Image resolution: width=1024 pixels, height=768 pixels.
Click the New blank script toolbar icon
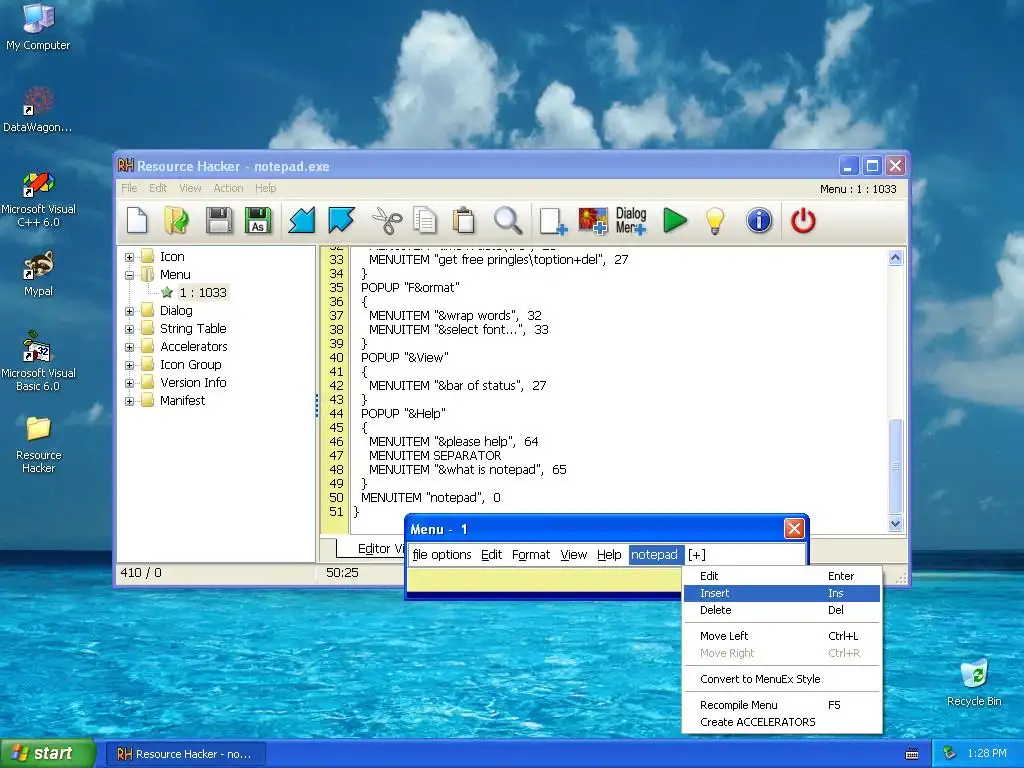tap(137, 220)
